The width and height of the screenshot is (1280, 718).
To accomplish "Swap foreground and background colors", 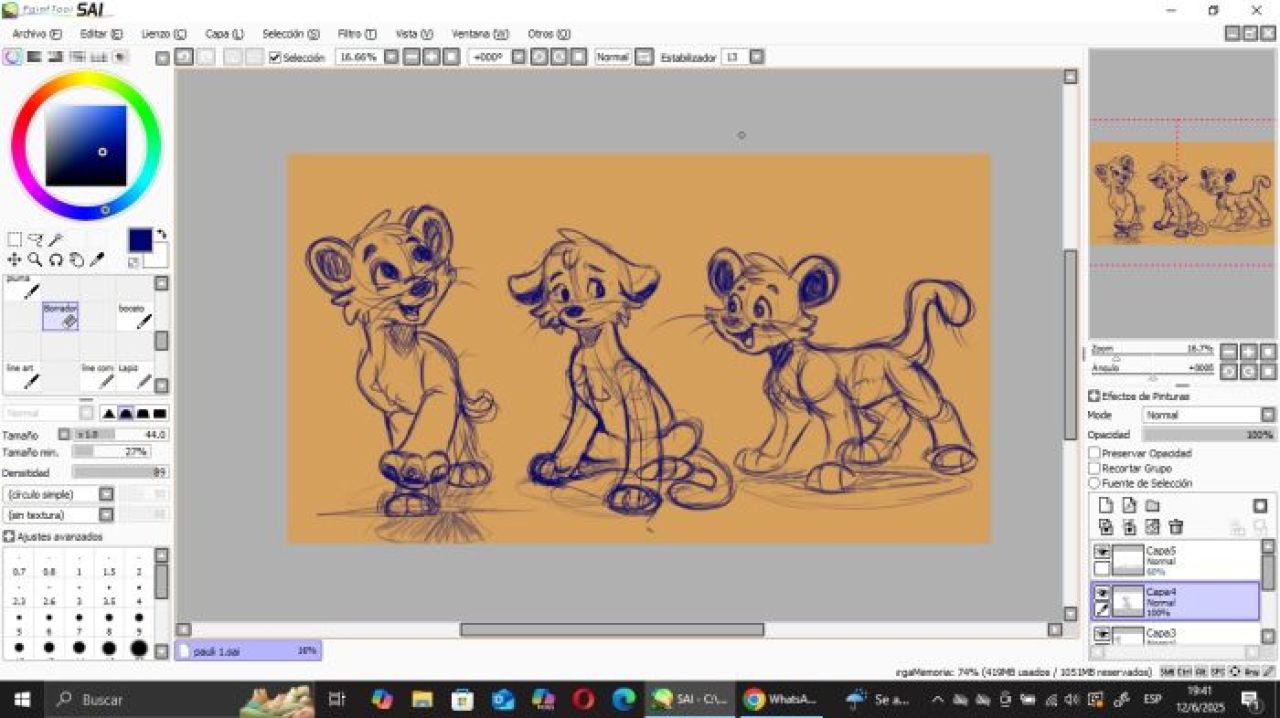I will [161, 234].
